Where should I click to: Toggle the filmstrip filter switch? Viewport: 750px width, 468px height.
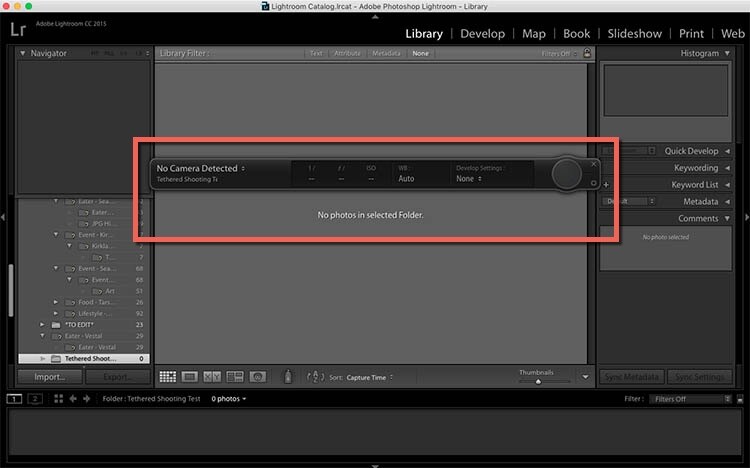[738, 398]
